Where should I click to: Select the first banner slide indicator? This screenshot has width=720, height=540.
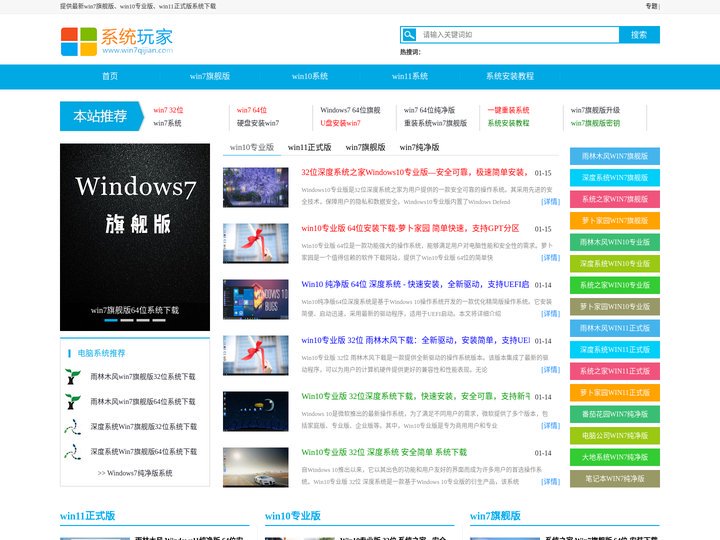pos(111,320)
